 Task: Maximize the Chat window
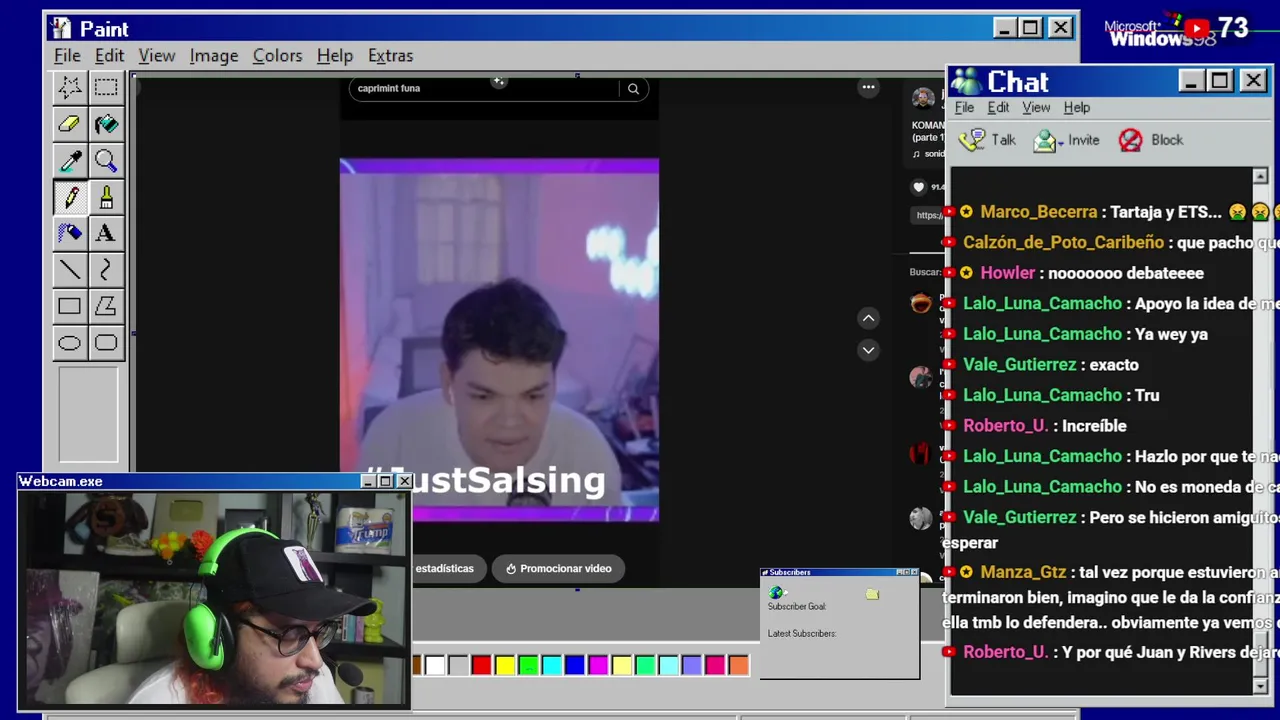coord(1220,81)
